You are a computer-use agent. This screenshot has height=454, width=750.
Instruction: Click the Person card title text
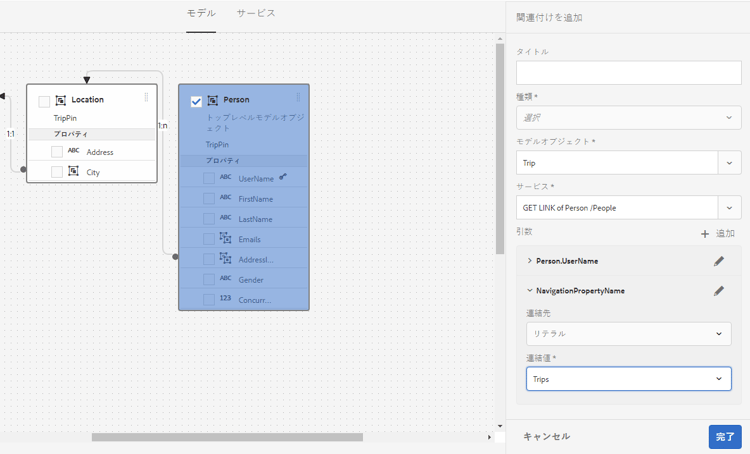236,100
